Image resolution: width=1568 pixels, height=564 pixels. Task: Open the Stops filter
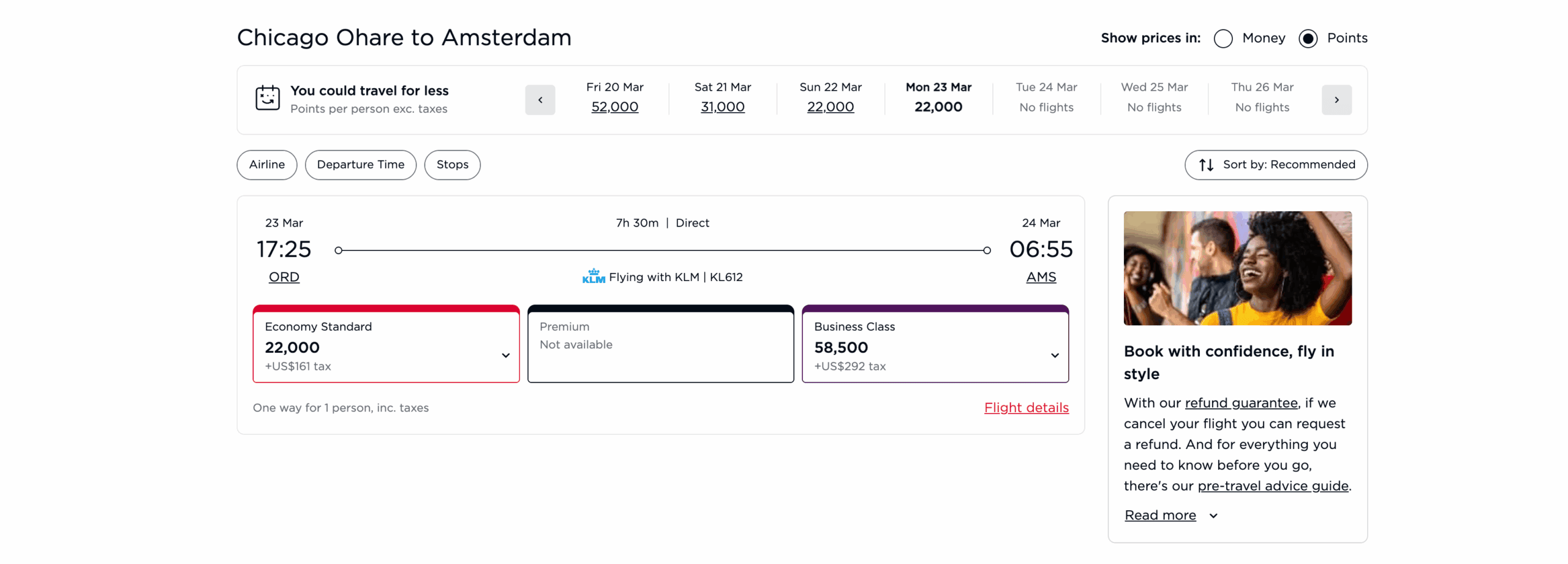[452, 165]
